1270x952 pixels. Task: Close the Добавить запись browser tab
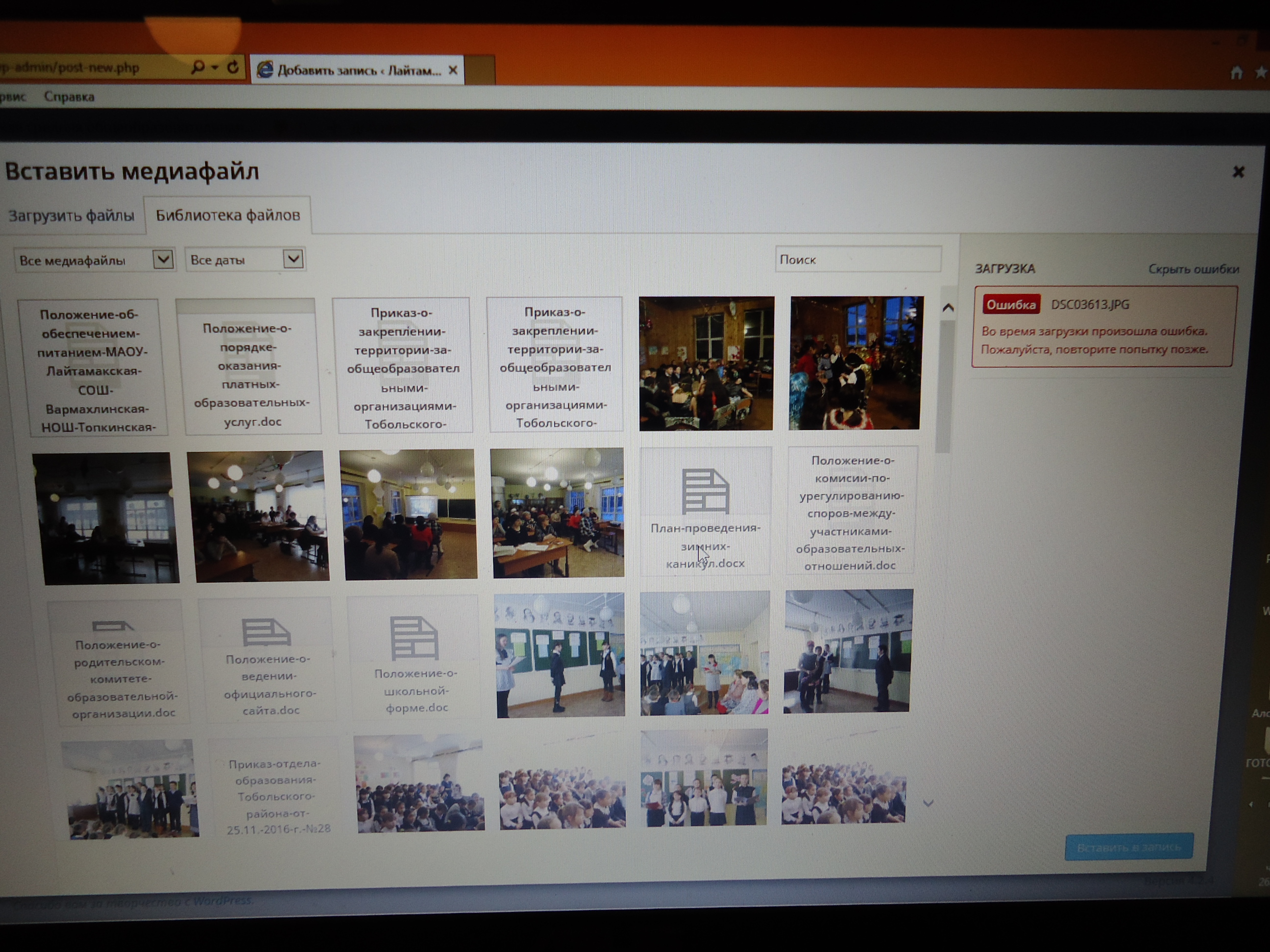(453, 71)
